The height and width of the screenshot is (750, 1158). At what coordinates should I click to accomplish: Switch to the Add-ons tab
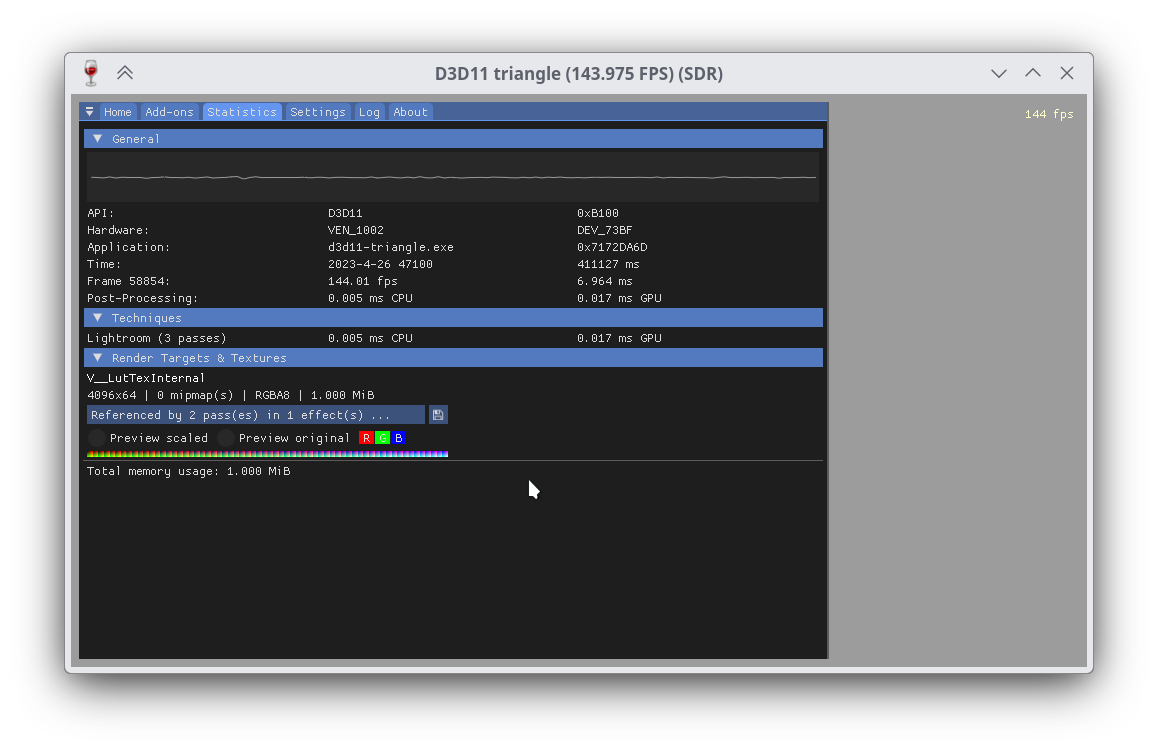click(169, 111)
